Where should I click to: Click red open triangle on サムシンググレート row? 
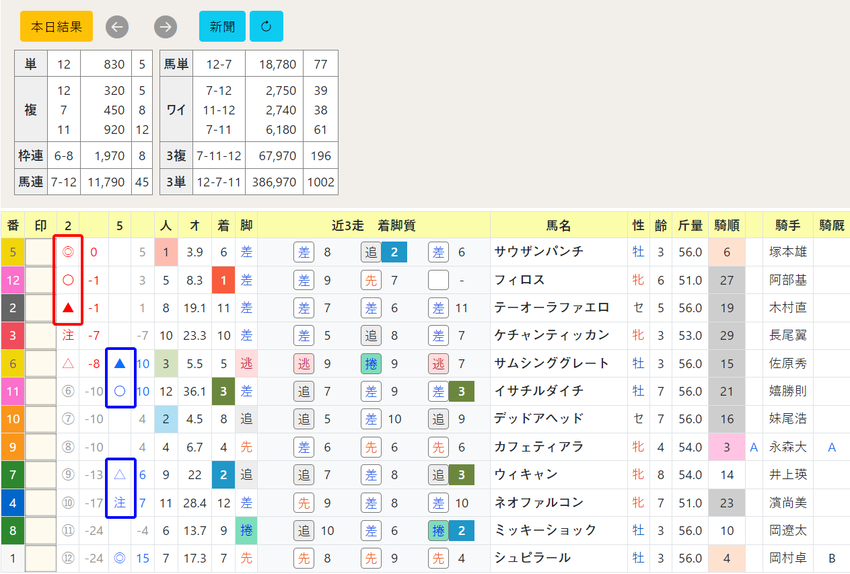point(68,364)
